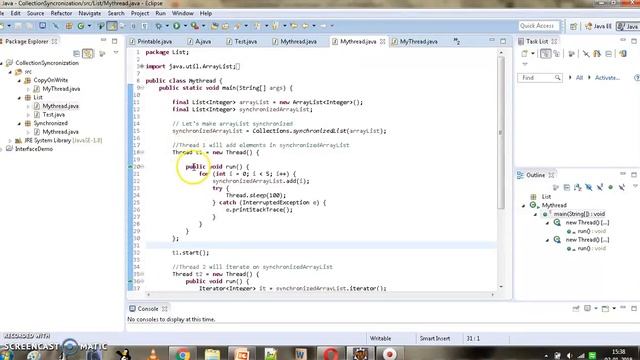Collapse the CopyOnWrite package in the tree
The width and height of the screenshot is (640, 360).
click(x=19, y=80)
